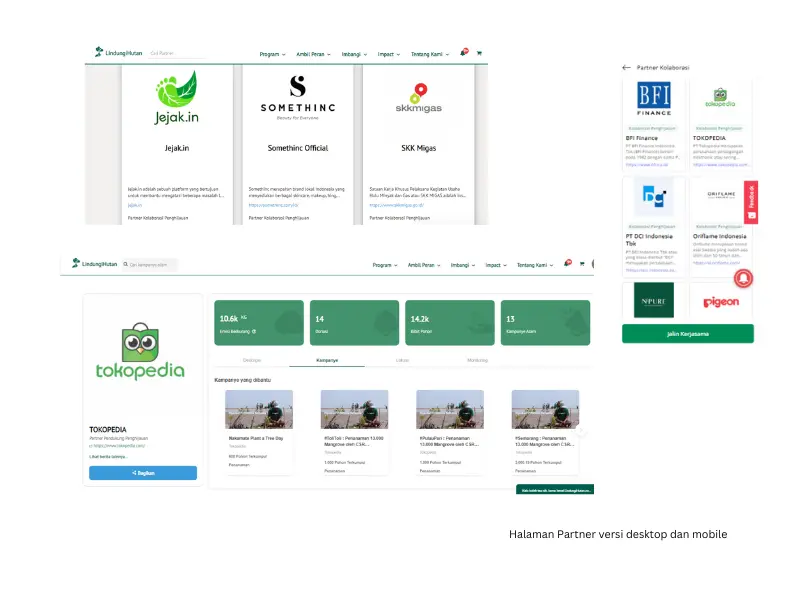Click the Cari Partner search field
The height and width of the screenshot is (600, 800).
[176, 53]
